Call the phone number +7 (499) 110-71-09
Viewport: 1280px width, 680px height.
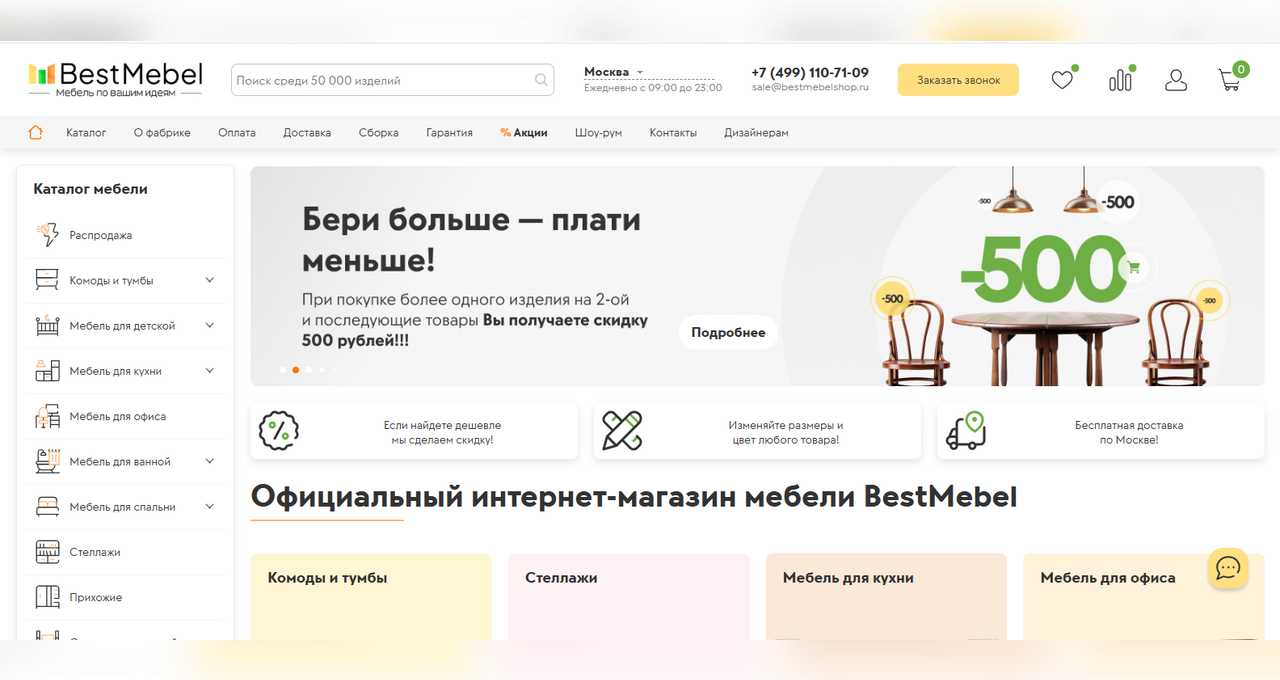(x=810, y=72)
